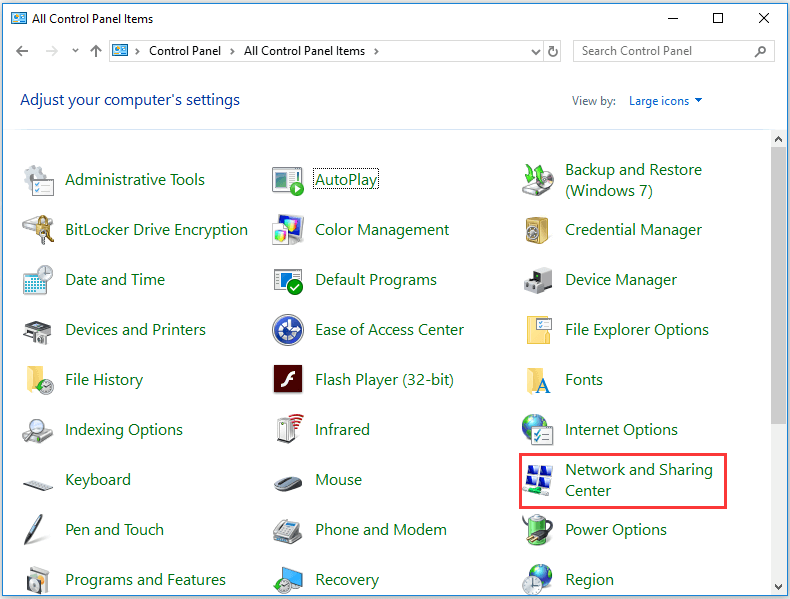
Task: Open the Internet Options link
Action: pos(621,430)
